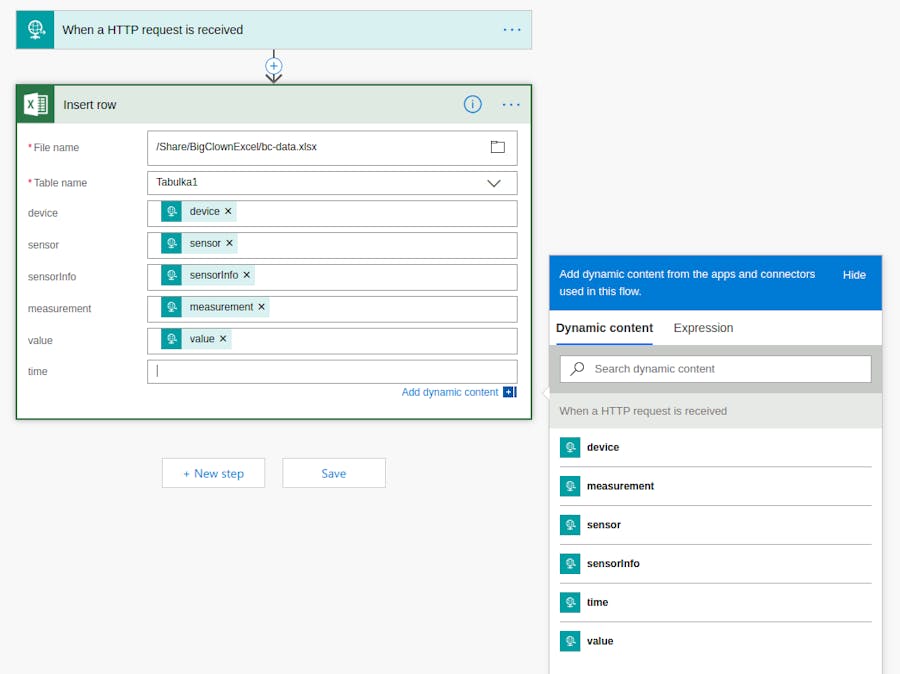Image resolution: width=900 pixels, height=674 pixels.
Task: Open the file picker using the folder icon
Action: tap(497, 147)
